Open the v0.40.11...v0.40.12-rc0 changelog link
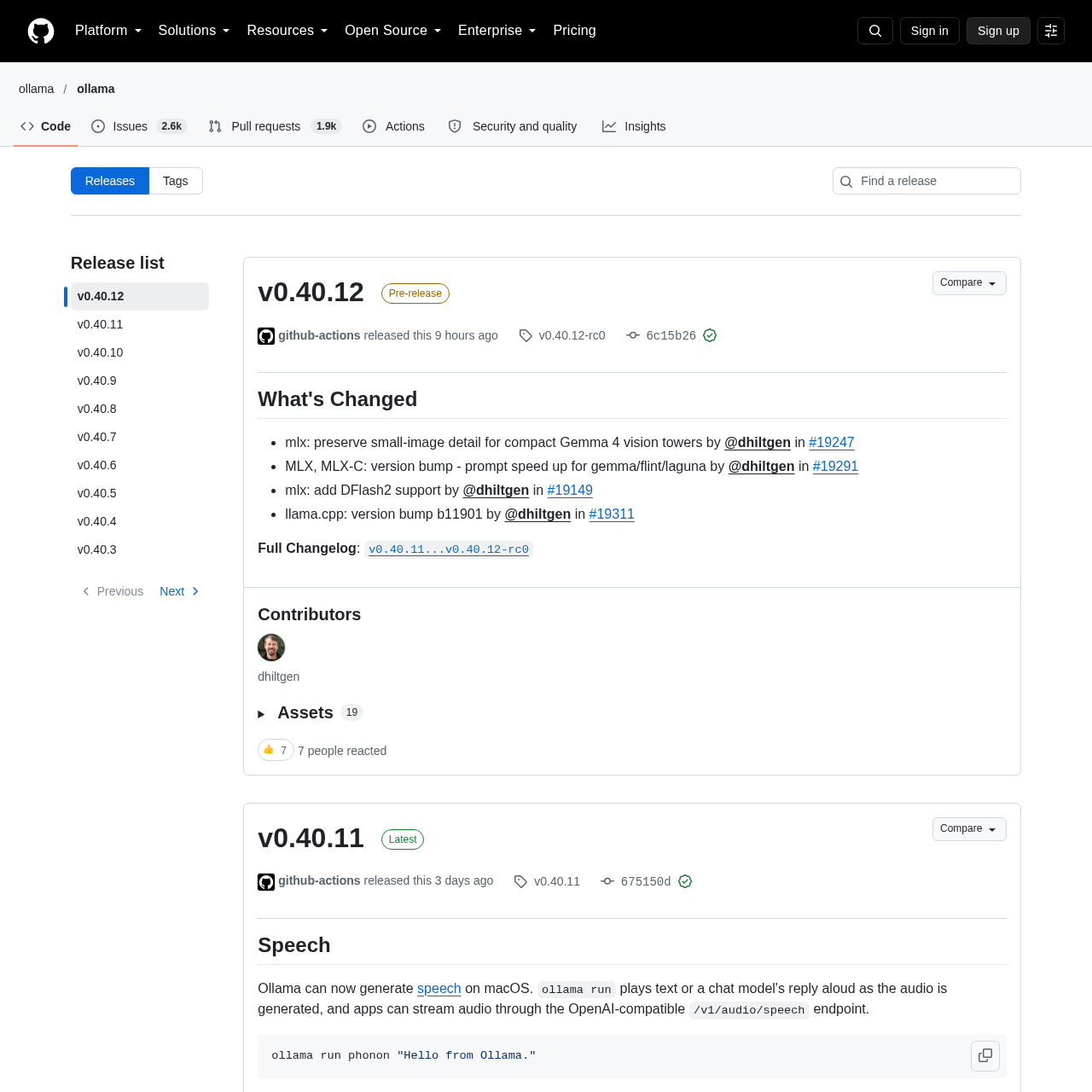 tap(449, 549)
